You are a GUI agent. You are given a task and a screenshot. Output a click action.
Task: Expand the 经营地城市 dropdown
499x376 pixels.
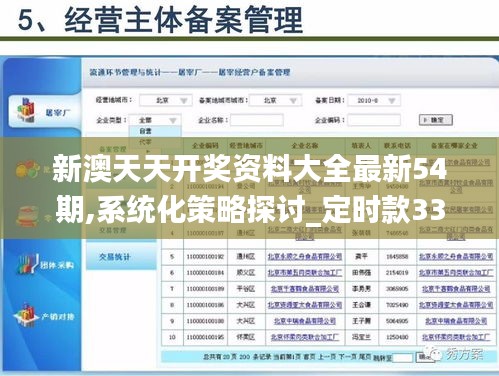pyautogui.click(x=166, y=100)
